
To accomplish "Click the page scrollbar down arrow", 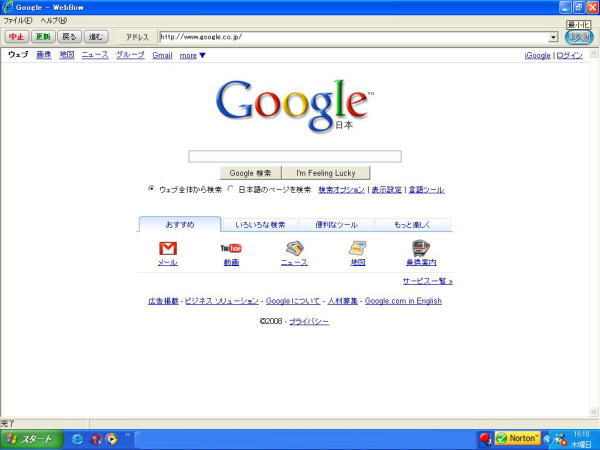I will click(x=594, y=412).
